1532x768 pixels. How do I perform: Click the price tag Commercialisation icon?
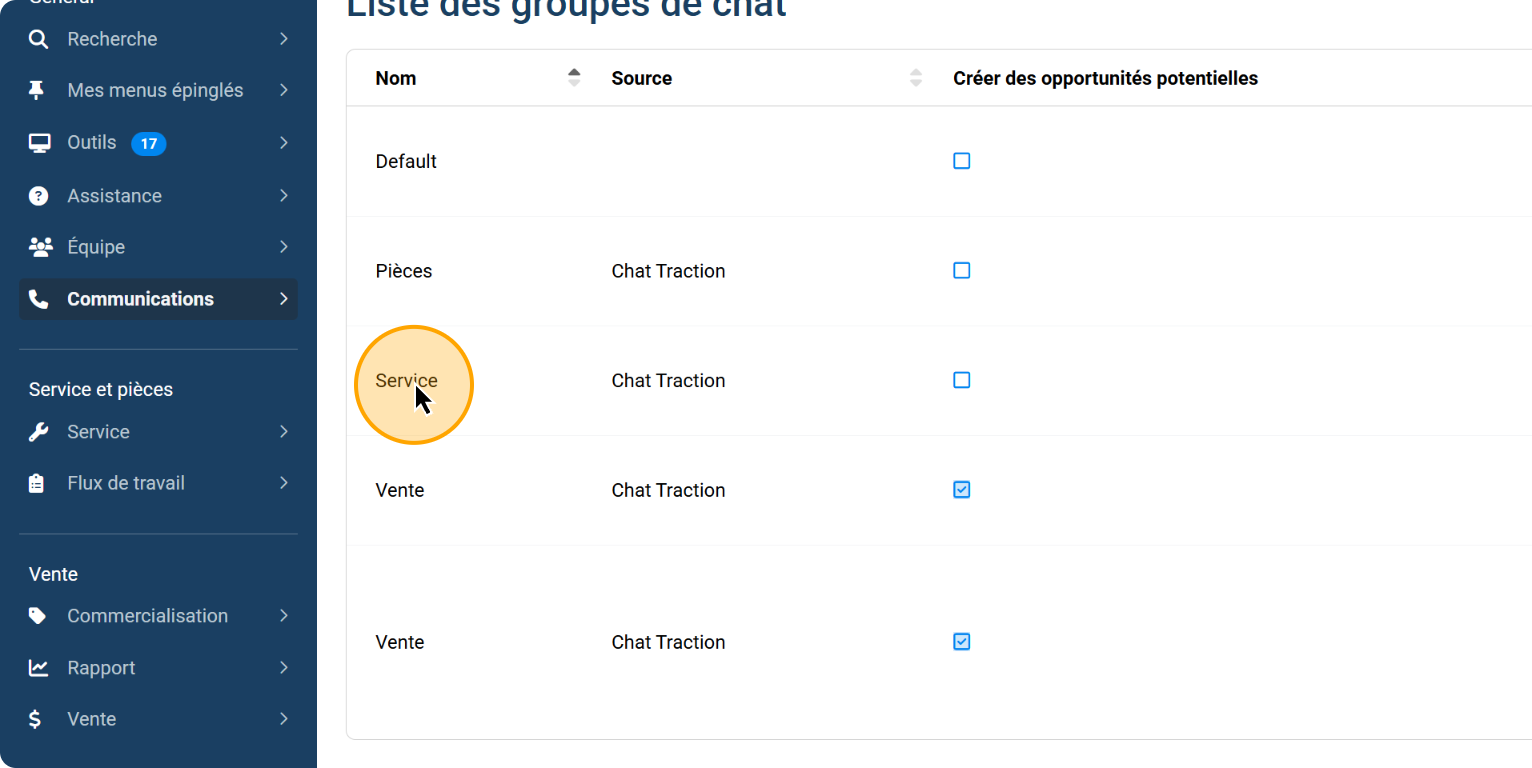coord(38,616)
